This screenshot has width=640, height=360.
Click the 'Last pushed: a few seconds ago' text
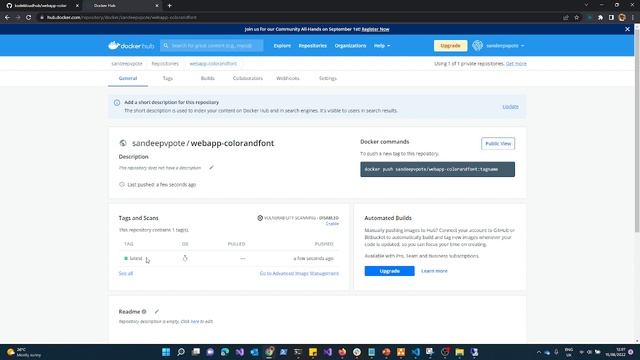tap(162, 184)
